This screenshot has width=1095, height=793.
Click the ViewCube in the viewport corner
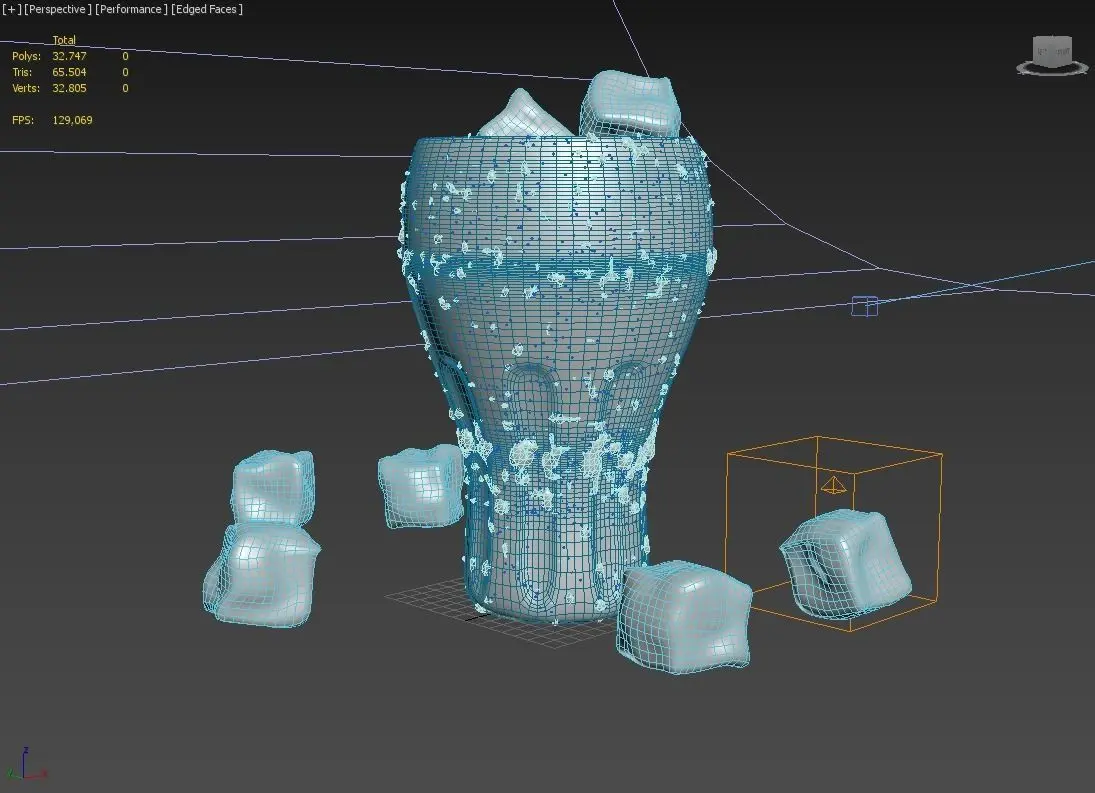(x=1052, y=55)
